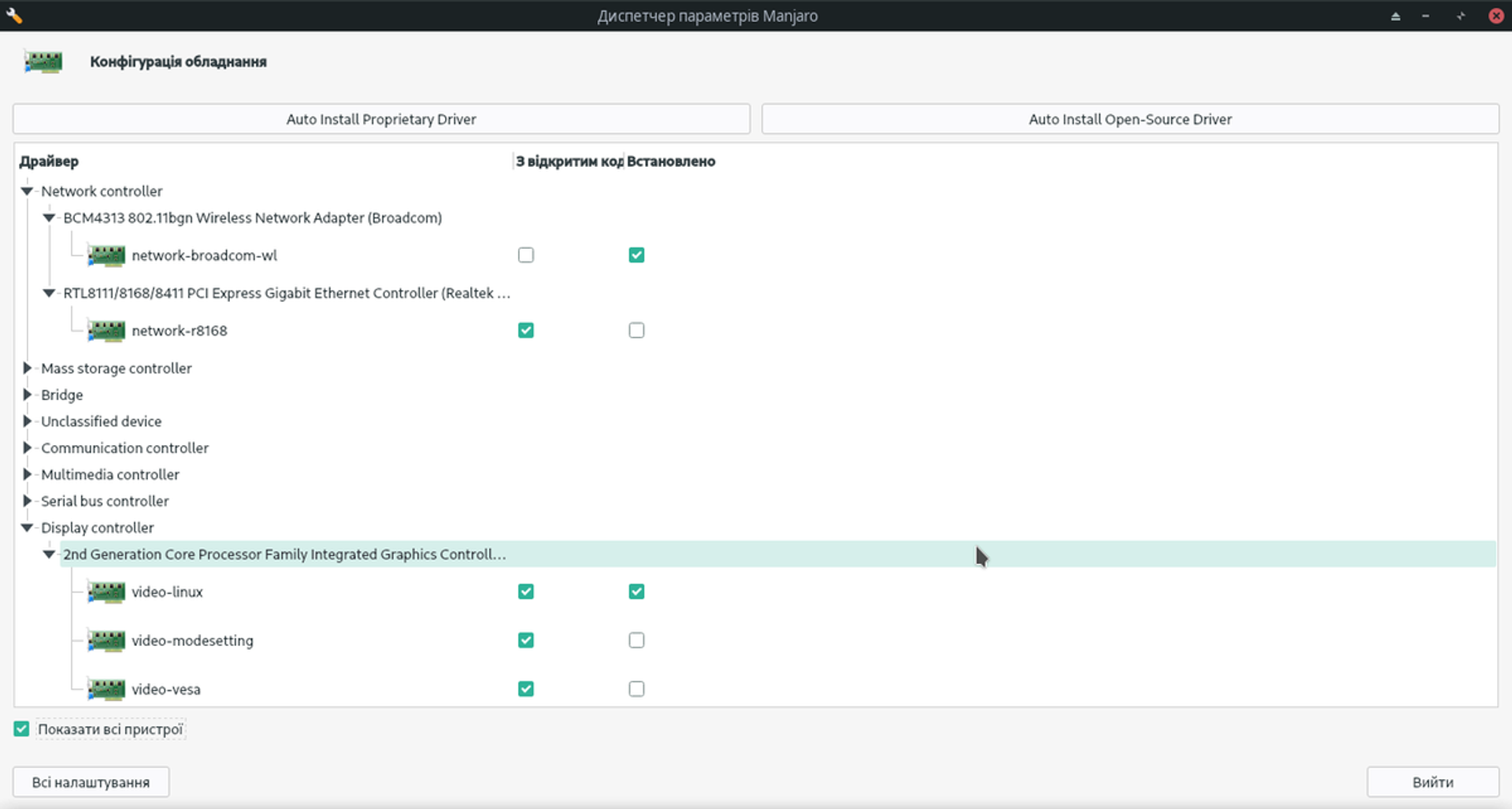The image size is (1512, 809).
Task: Select the Mass storage controller label
Action: pos(117,368)
